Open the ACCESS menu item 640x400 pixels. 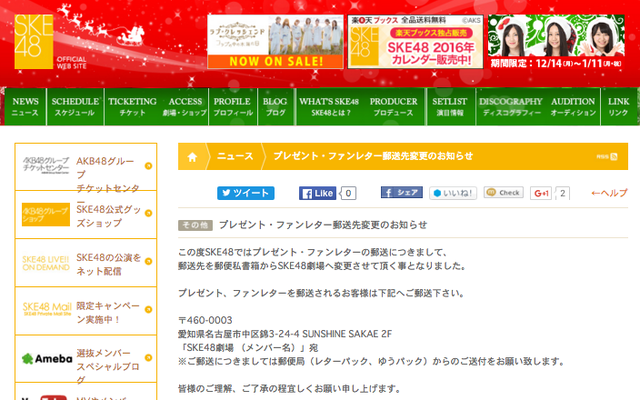[x=185, y=107]
